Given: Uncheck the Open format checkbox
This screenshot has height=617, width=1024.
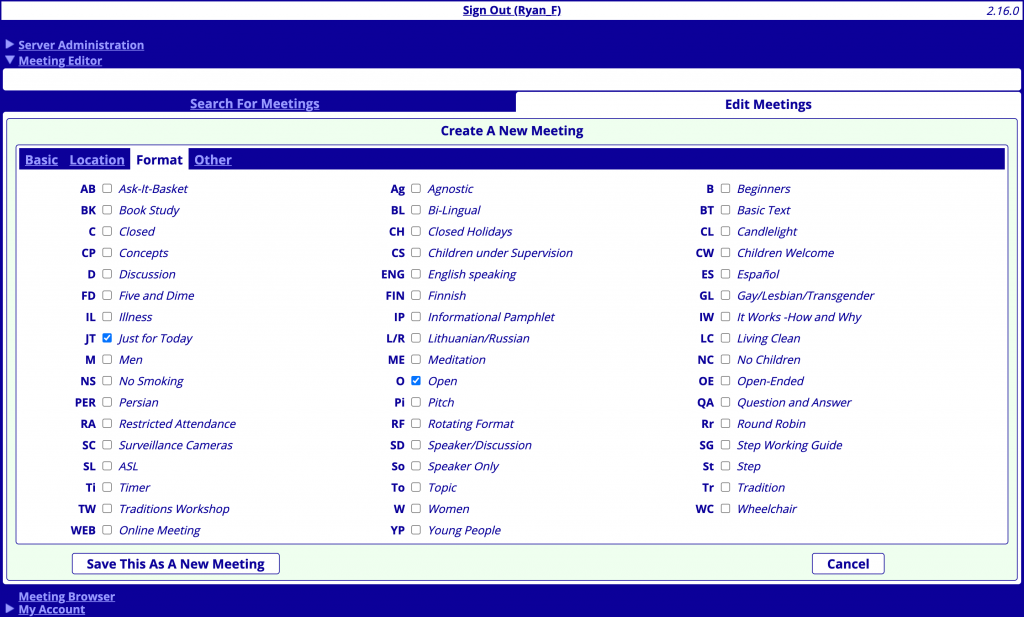Looking at the screenshot, I should coord(416,381).
